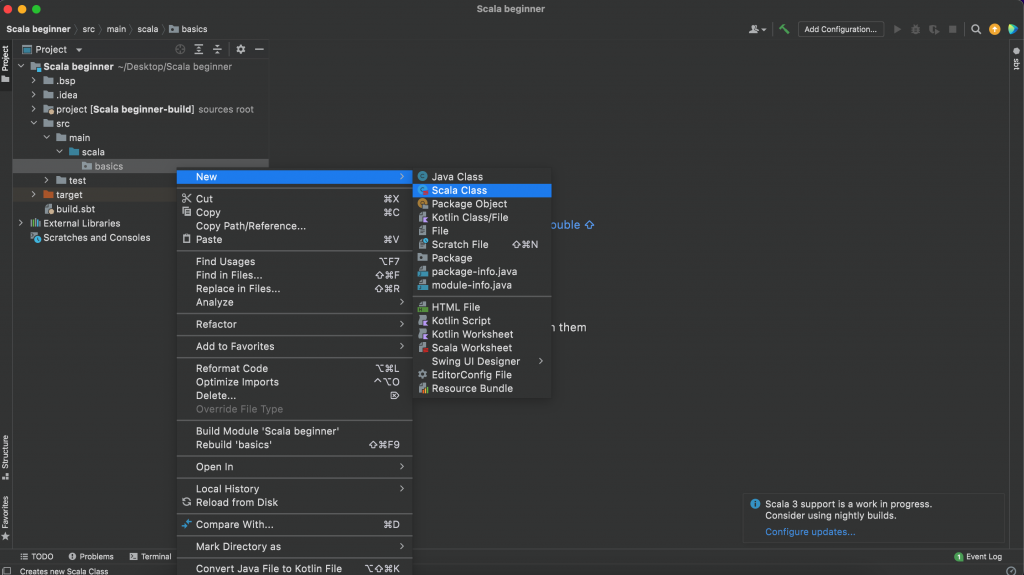
Task: Click the Debug bug icon in toolbar
Action: [916, 29]
